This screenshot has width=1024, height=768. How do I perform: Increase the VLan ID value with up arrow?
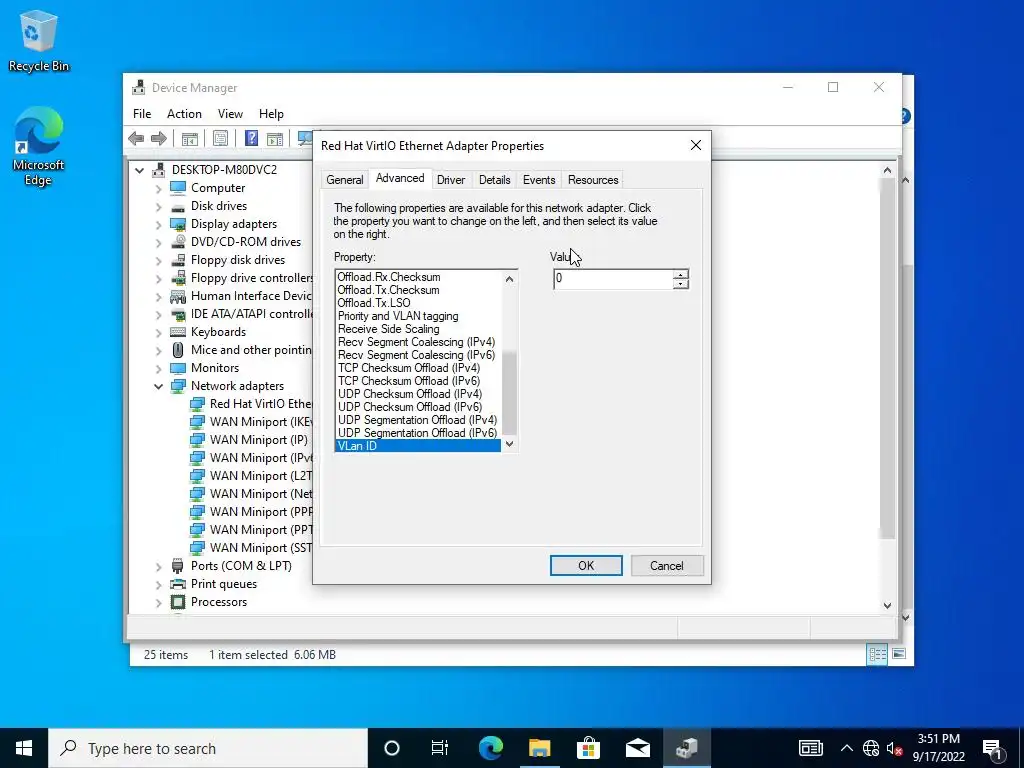click(680, 274)
